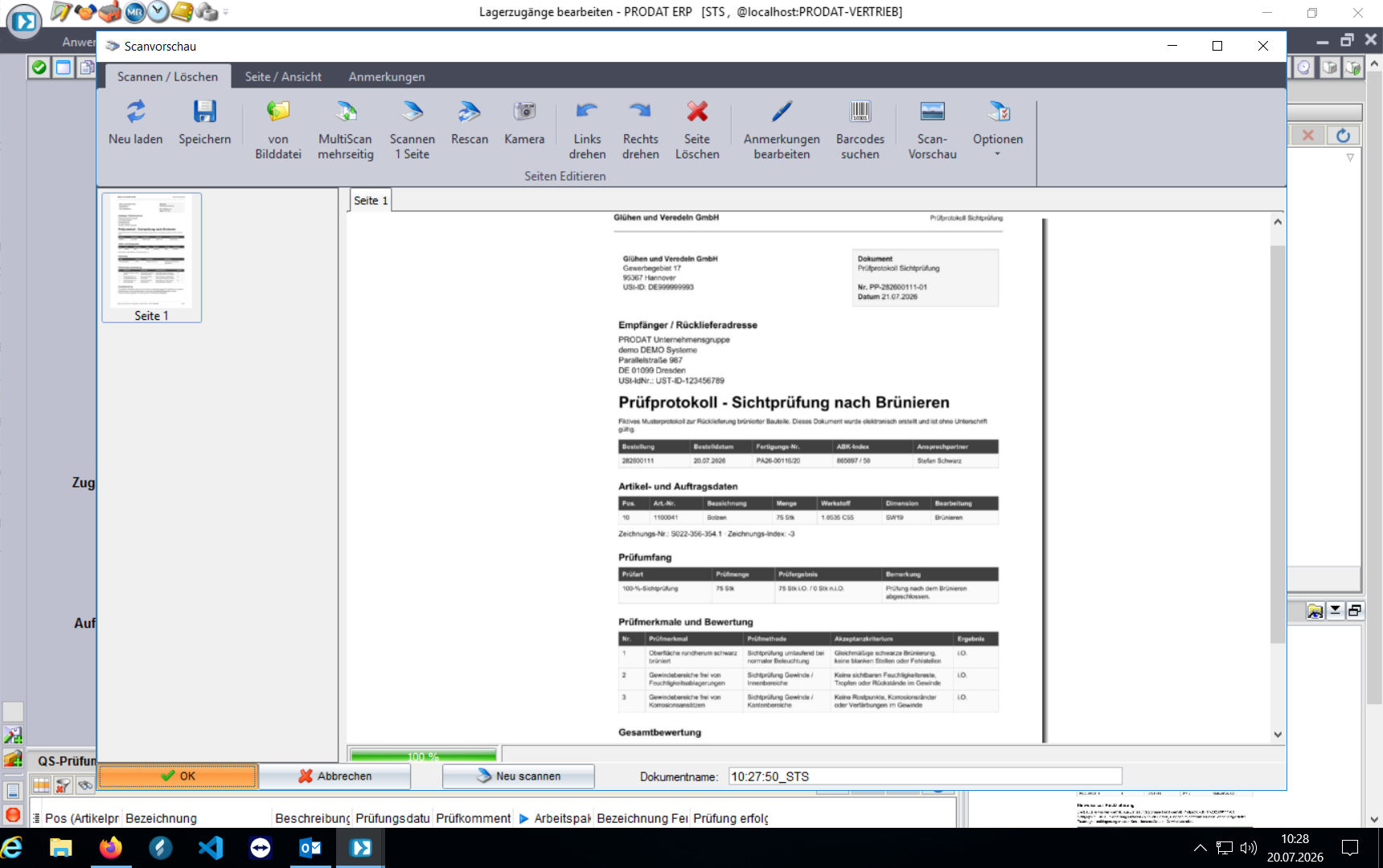
Task: Click into the Dokumentname text field
Action: (925, 776)
